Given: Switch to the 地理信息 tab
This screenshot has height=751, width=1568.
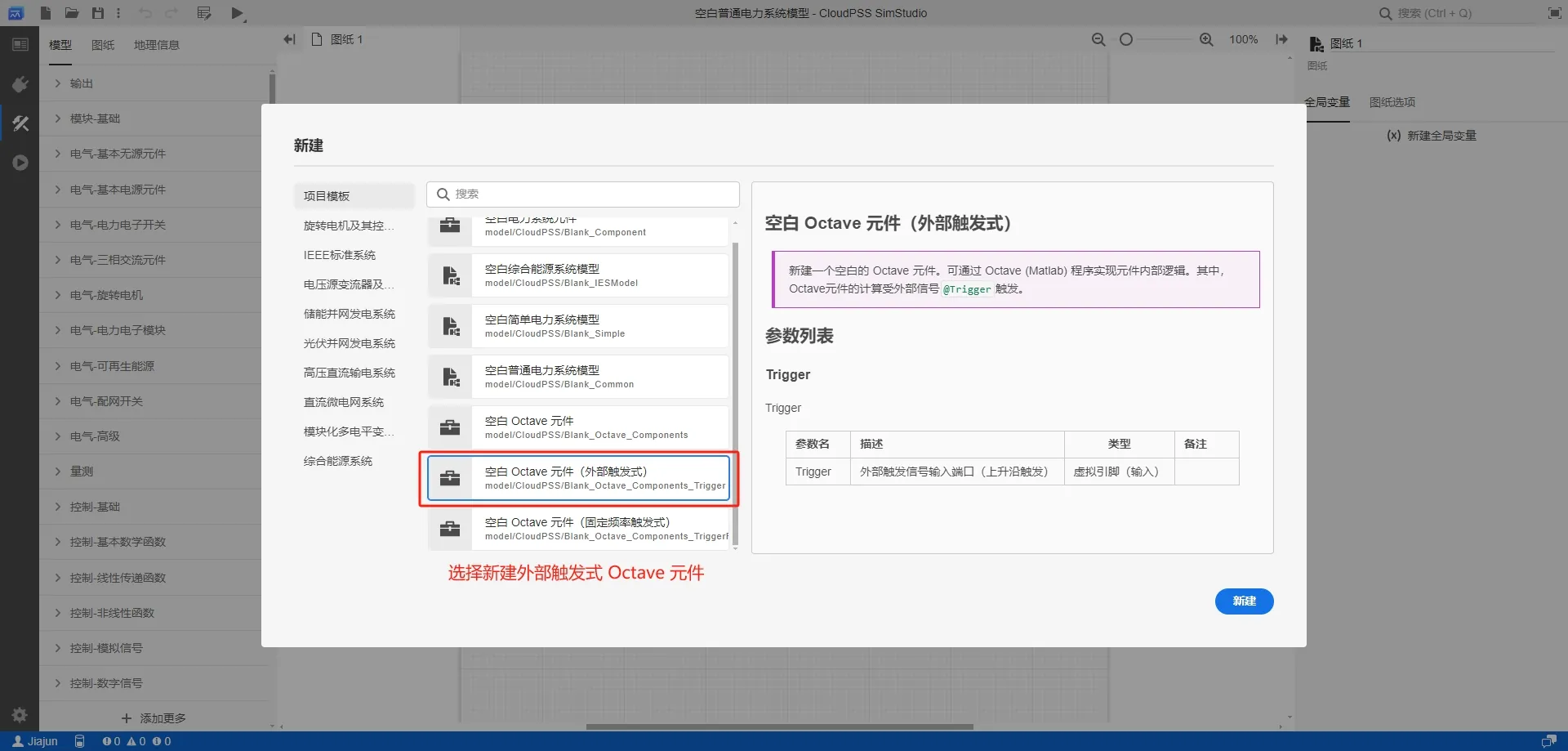Looking at the screenshot, I should (157, 45).
